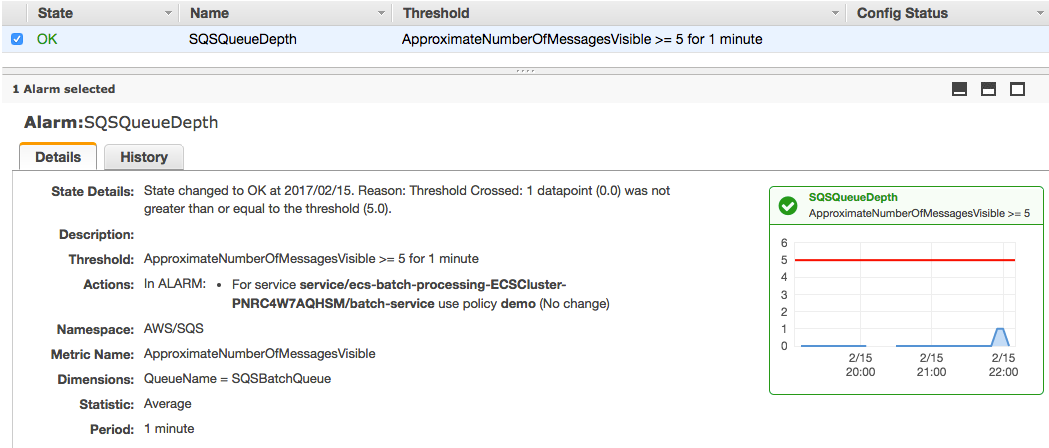1049x448 pixels.
Task: Open the SQSQueueDepth graph thumbnail
Action: pyautogui.click(x=906, y=290)
